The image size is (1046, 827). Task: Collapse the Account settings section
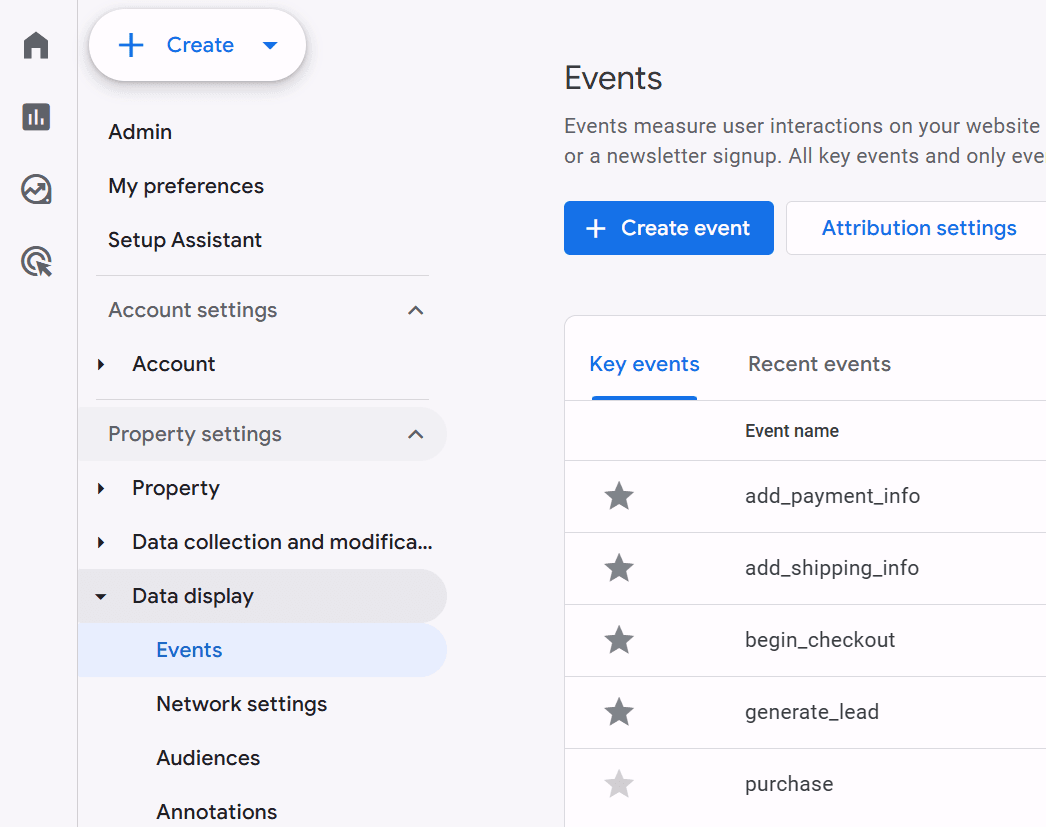tap(415, 310)
